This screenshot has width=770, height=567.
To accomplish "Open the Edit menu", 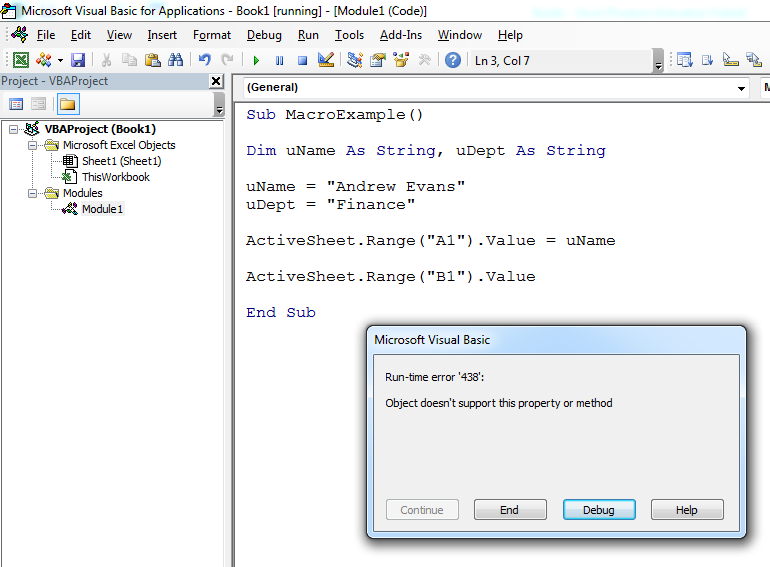I will [x=81, y=35].
